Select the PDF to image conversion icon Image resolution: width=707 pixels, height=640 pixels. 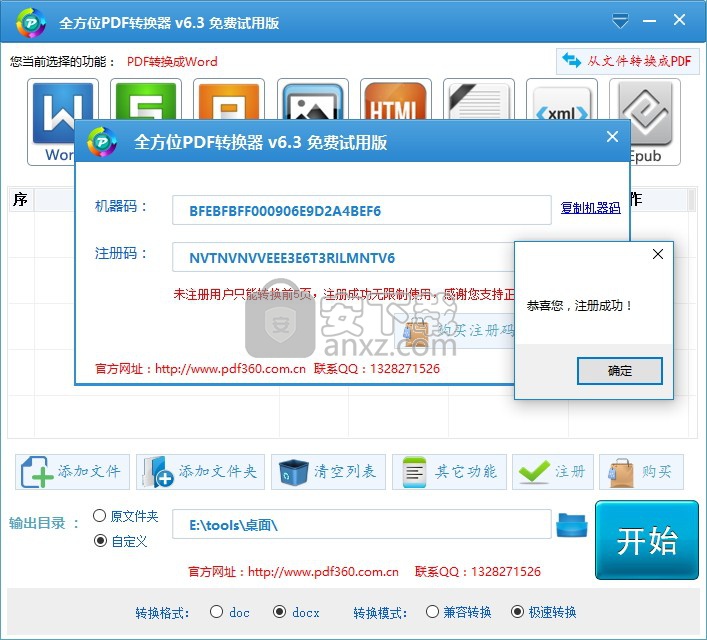click(x=312, y=99)
